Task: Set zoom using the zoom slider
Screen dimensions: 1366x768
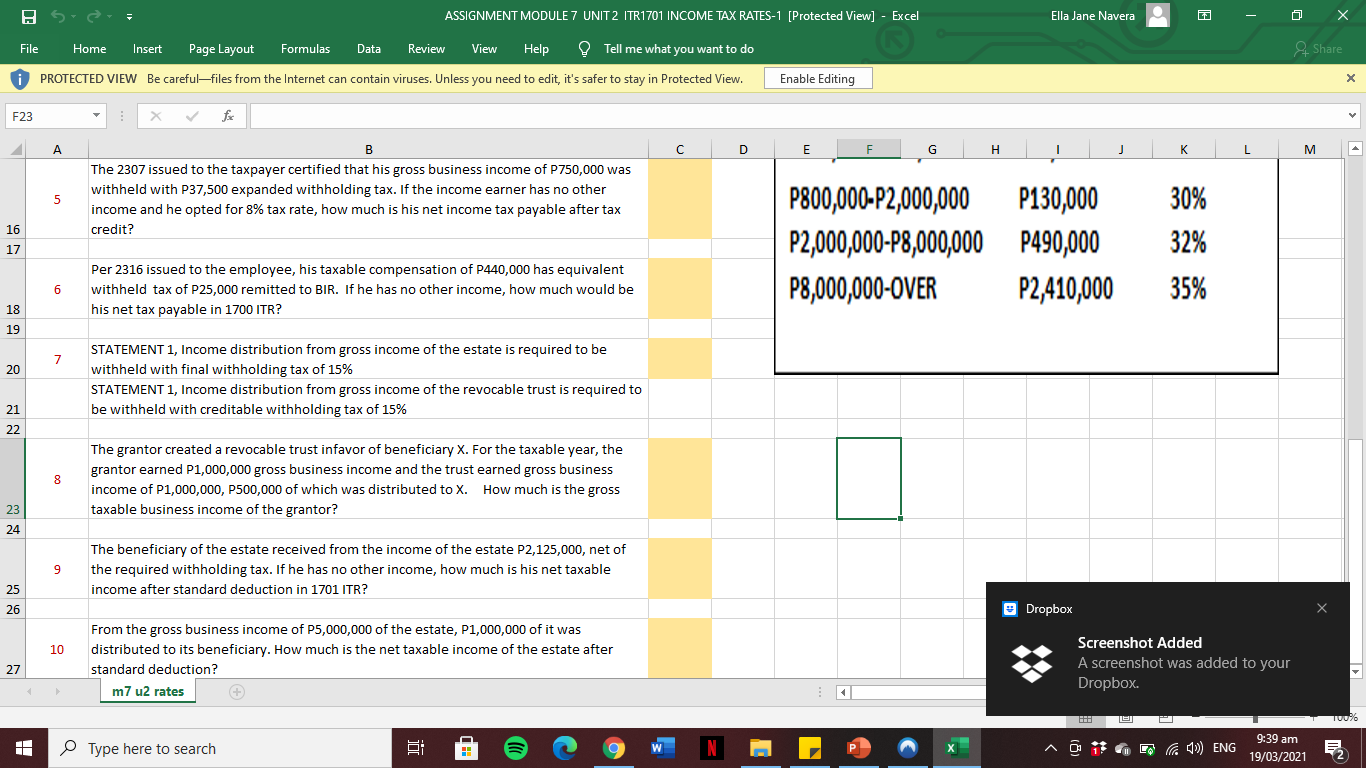Action: (1255, 717)
